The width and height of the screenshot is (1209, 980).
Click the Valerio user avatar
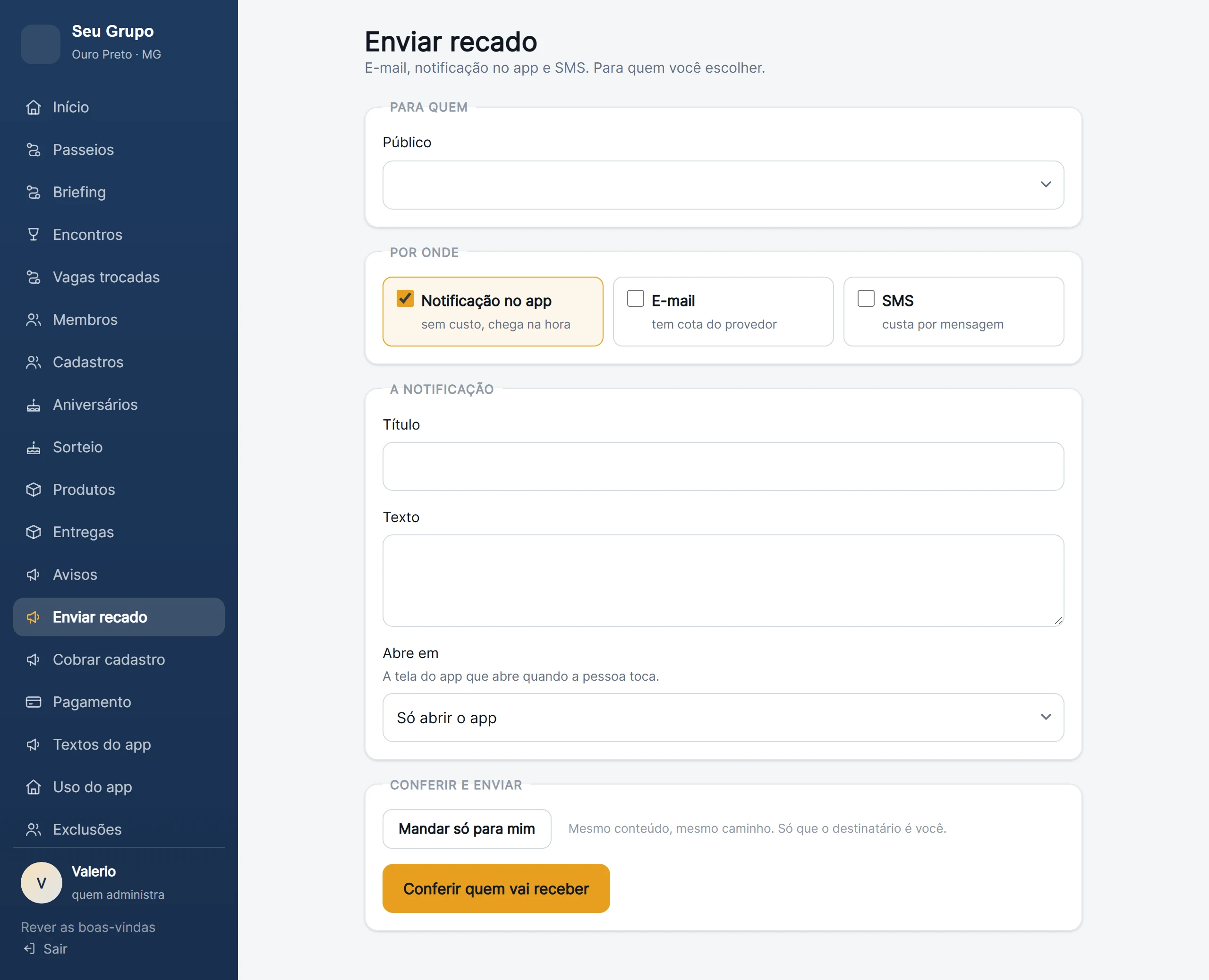coord(41,883)
